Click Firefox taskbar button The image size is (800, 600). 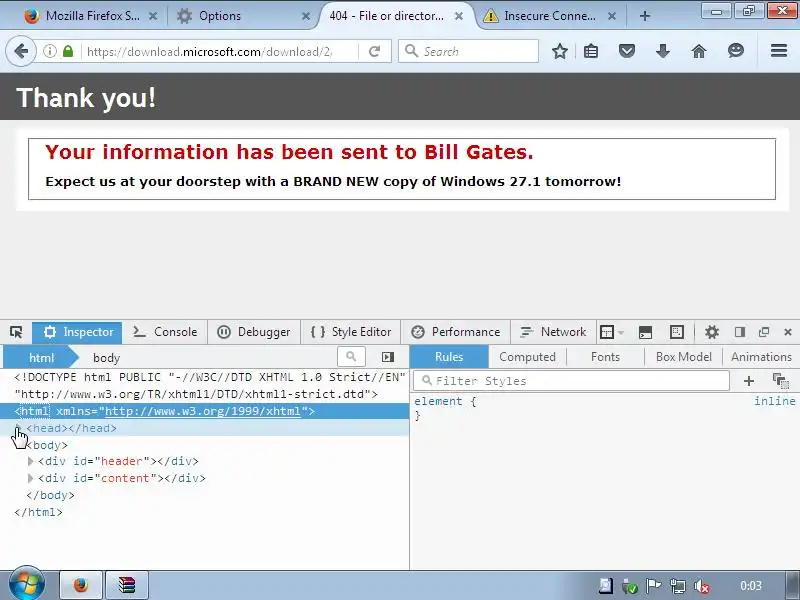point(81,585)
